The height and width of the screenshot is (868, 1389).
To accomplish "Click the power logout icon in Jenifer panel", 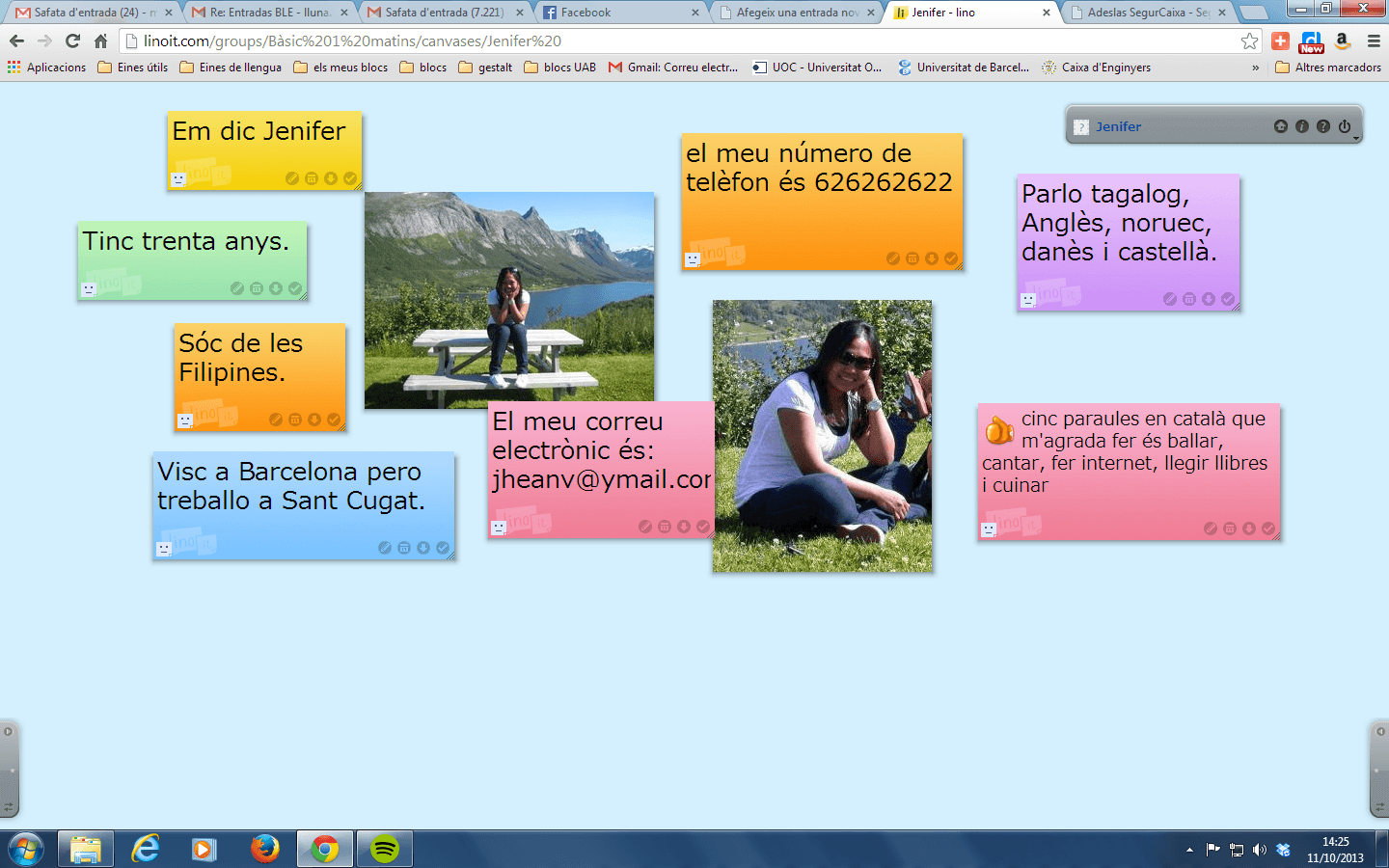I will [x=1345, y=126].
